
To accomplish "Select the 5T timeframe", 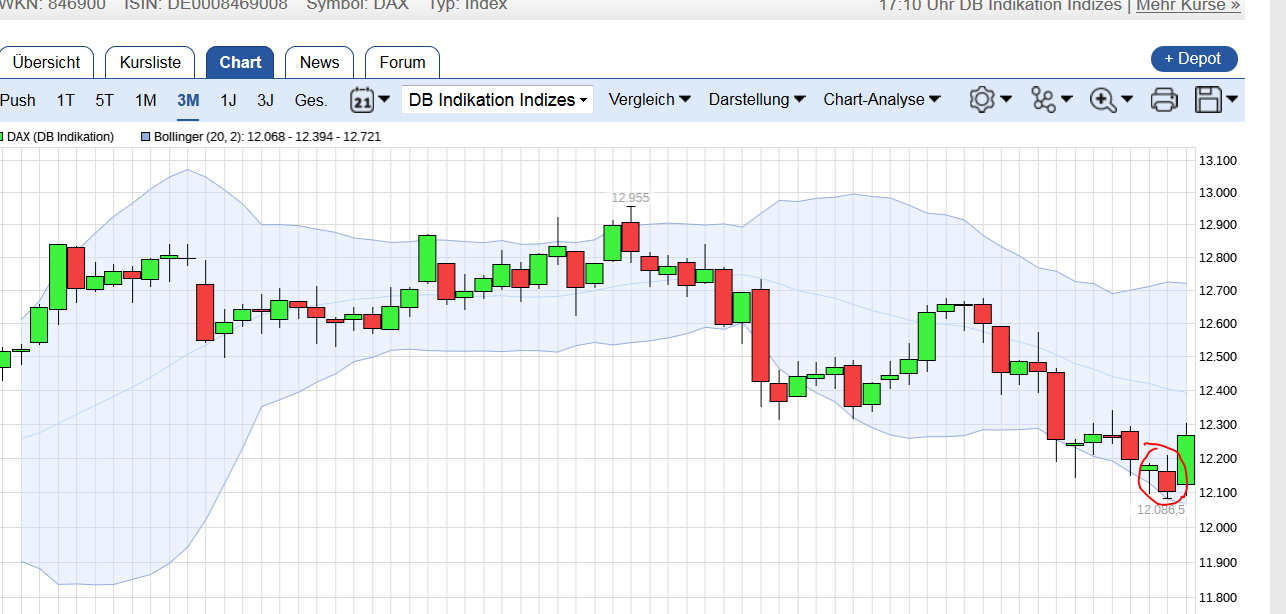I will point(104,100).
